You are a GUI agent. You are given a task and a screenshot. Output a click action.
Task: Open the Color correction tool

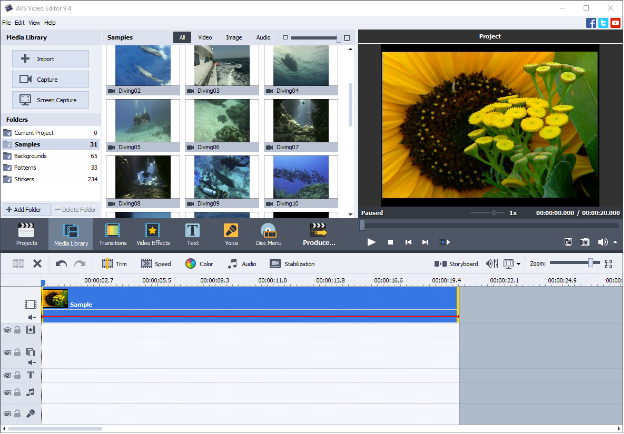click(x=199, y=264)
